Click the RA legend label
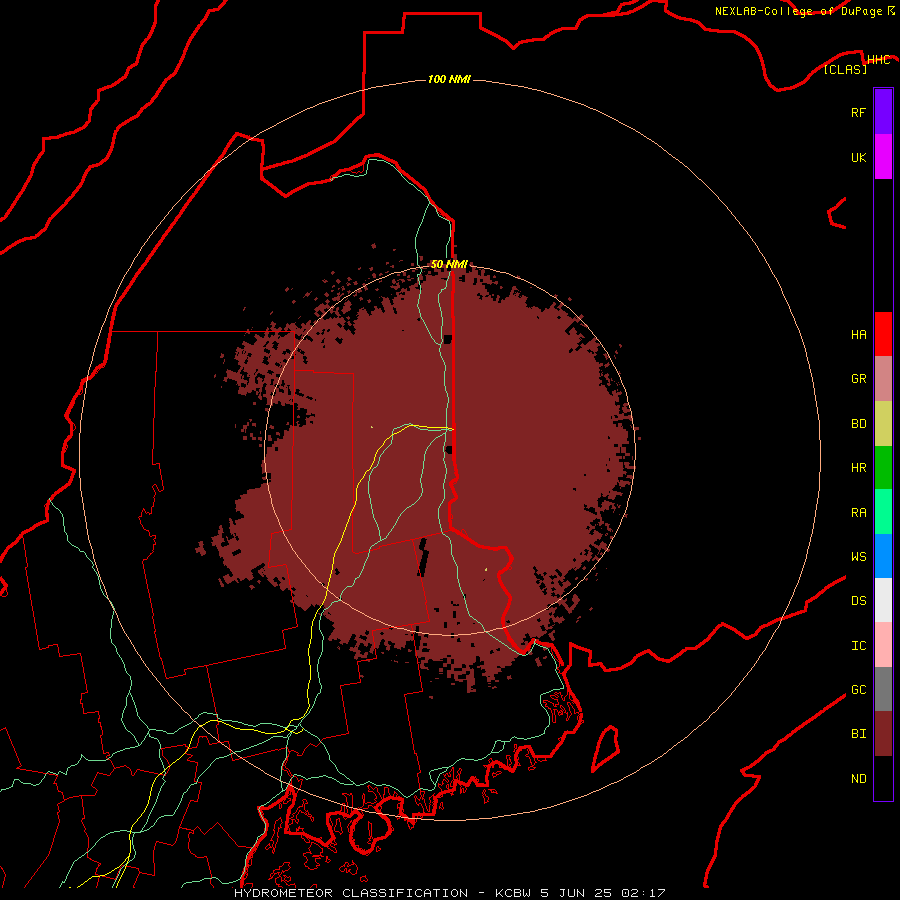 [858, 513]
